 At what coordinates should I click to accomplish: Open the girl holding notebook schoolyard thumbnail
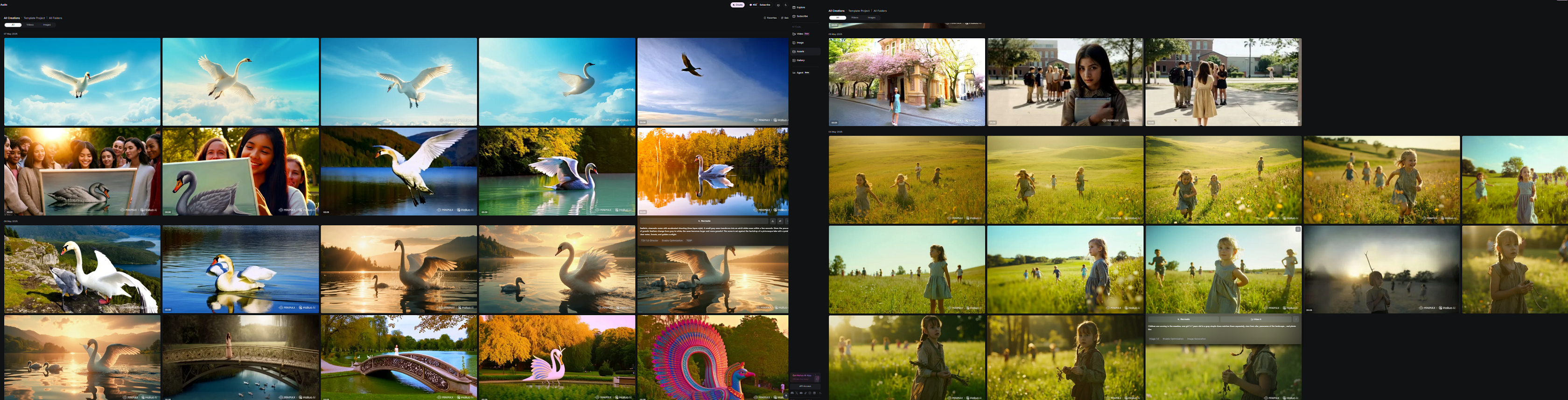coord(1065,82)
